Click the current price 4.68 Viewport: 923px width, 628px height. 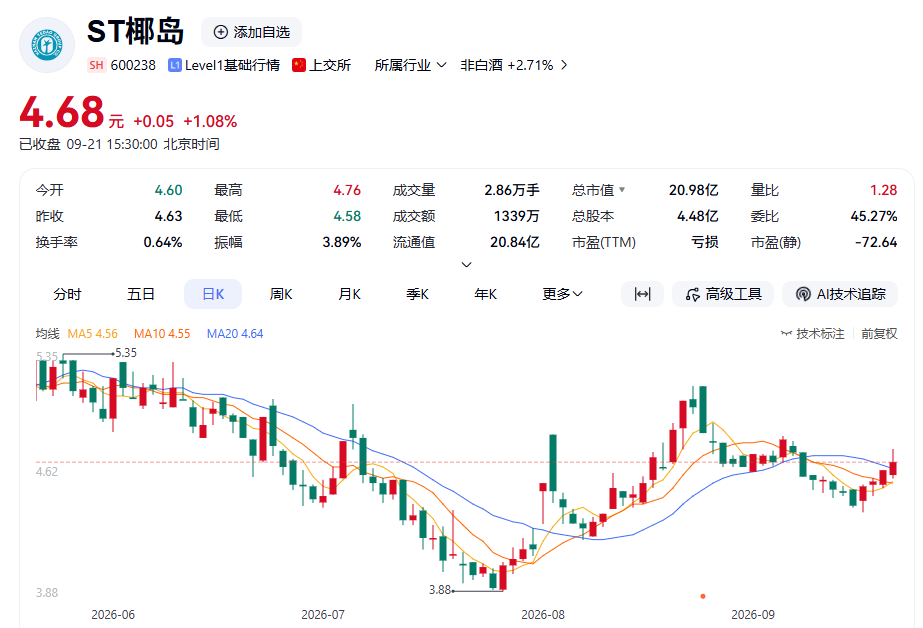coord(62,112)
